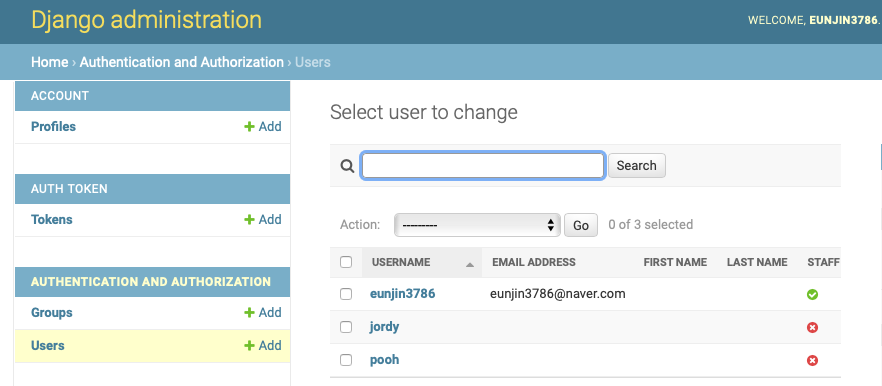Go to Home in the breadcrumb
The width and height of the screenshot is (882, 386).
50,62
